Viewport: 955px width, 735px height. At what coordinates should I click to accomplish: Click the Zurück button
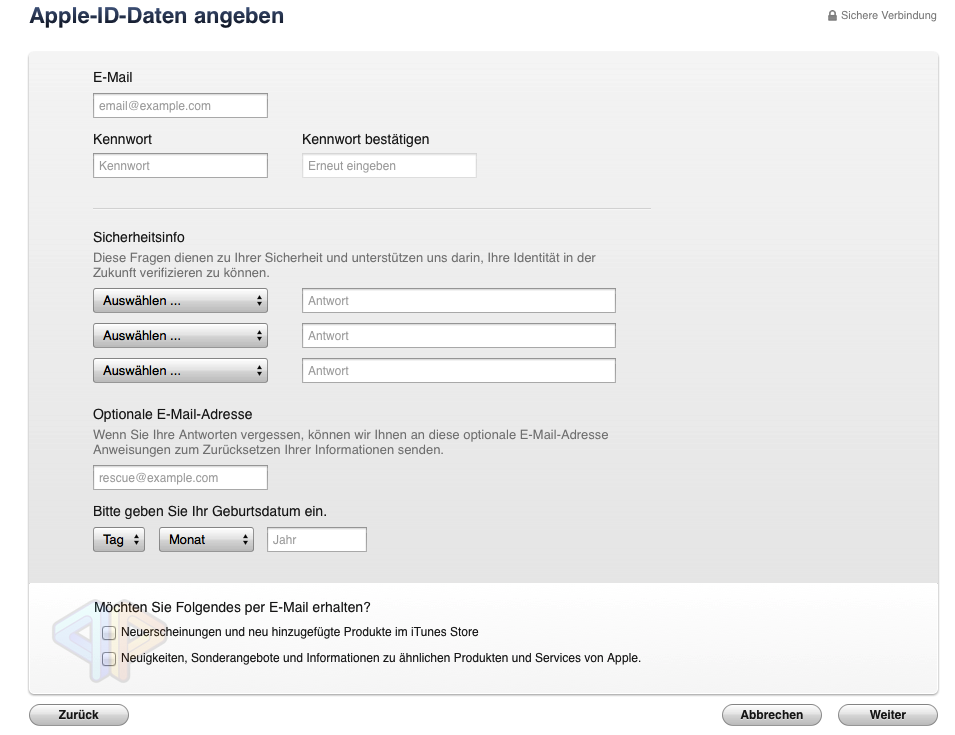coord(78,714)
